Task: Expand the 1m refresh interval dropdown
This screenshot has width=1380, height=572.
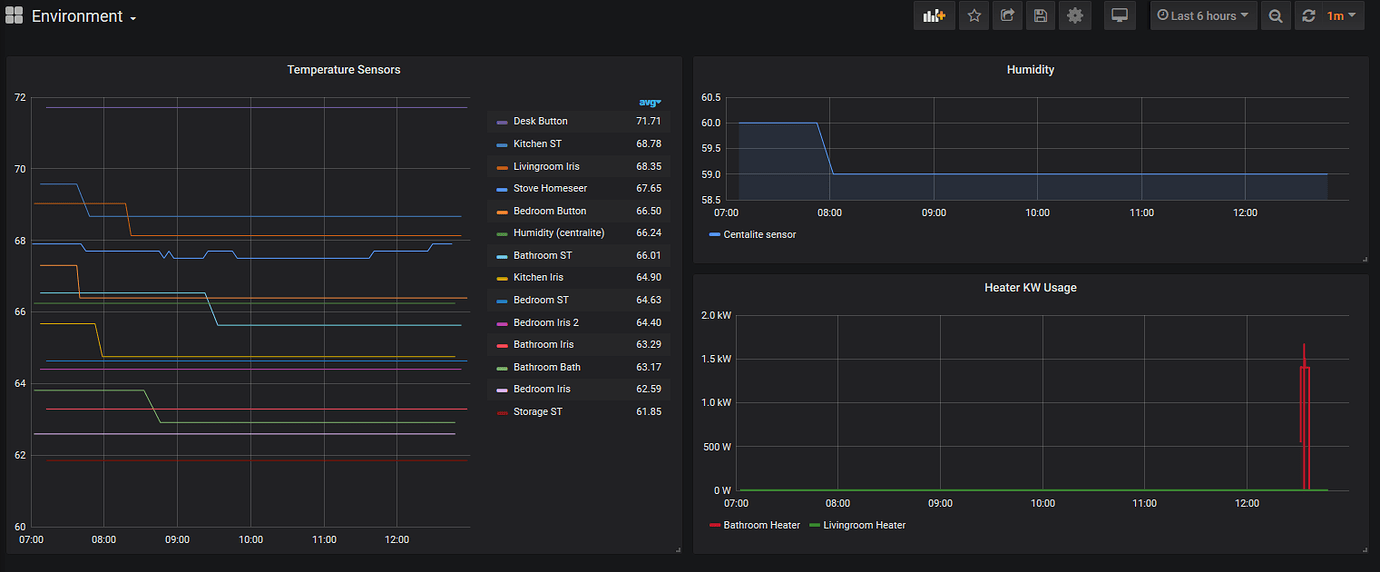Action: (1342, 16)
